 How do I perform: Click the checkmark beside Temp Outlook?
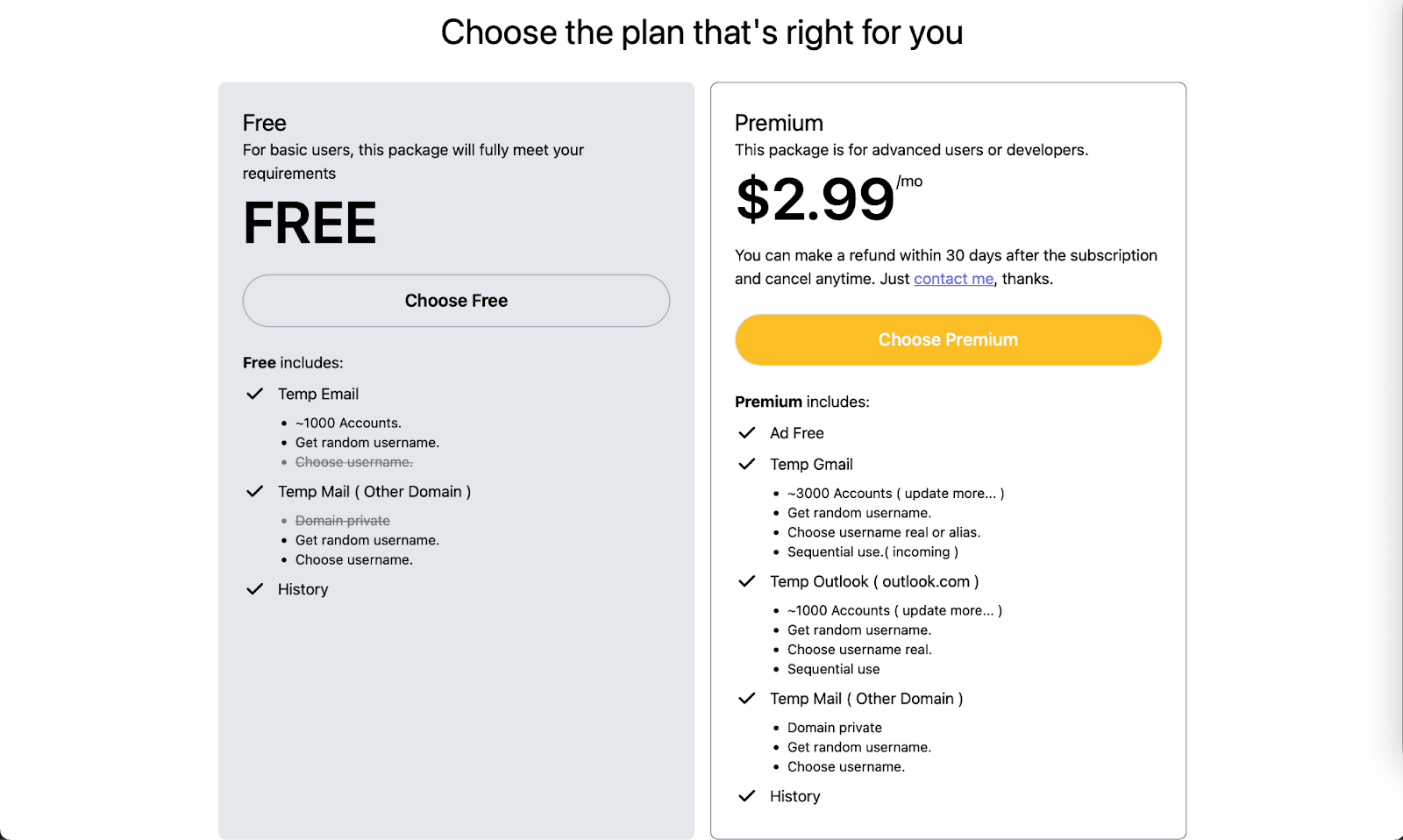pyautogui.click(x=747, y=581)
